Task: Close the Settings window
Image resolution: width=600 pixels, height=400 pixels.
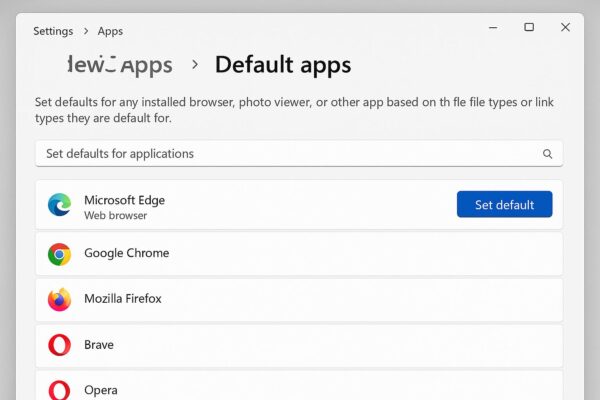Action: pyautogui.click(x=565, y=27)
